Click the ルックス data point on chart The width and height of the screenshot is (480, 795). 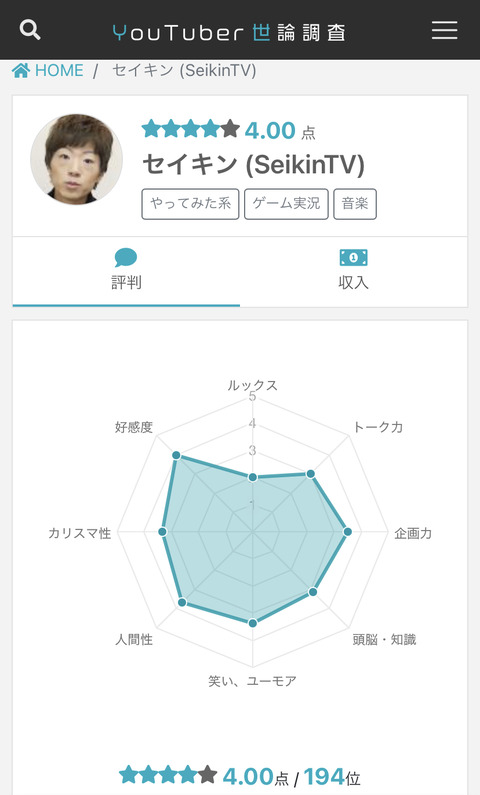pos(252,477)
